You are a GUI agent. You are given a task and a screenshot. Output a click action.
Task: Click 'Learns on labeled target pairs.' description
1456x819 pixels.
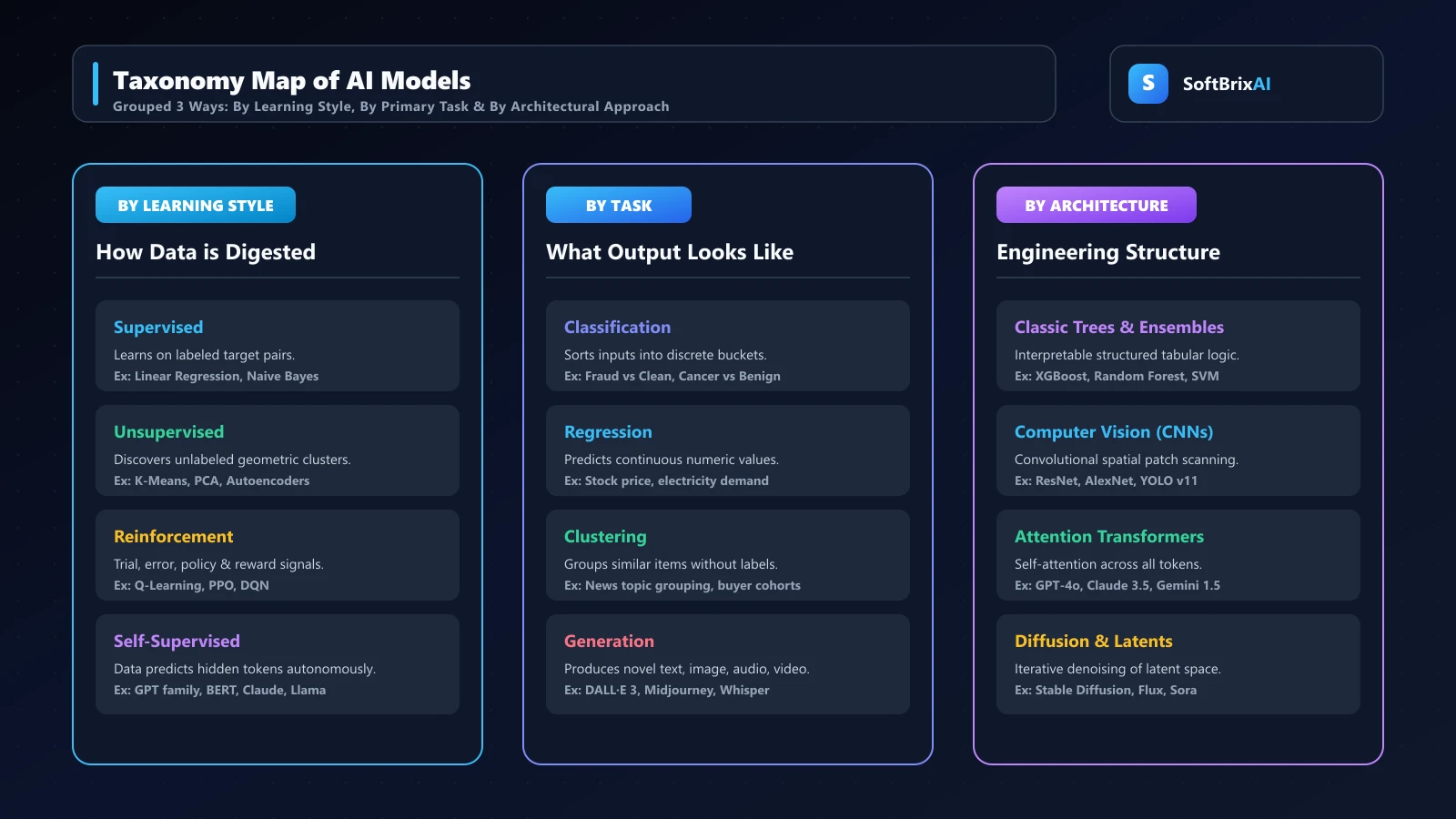[204, 355]
